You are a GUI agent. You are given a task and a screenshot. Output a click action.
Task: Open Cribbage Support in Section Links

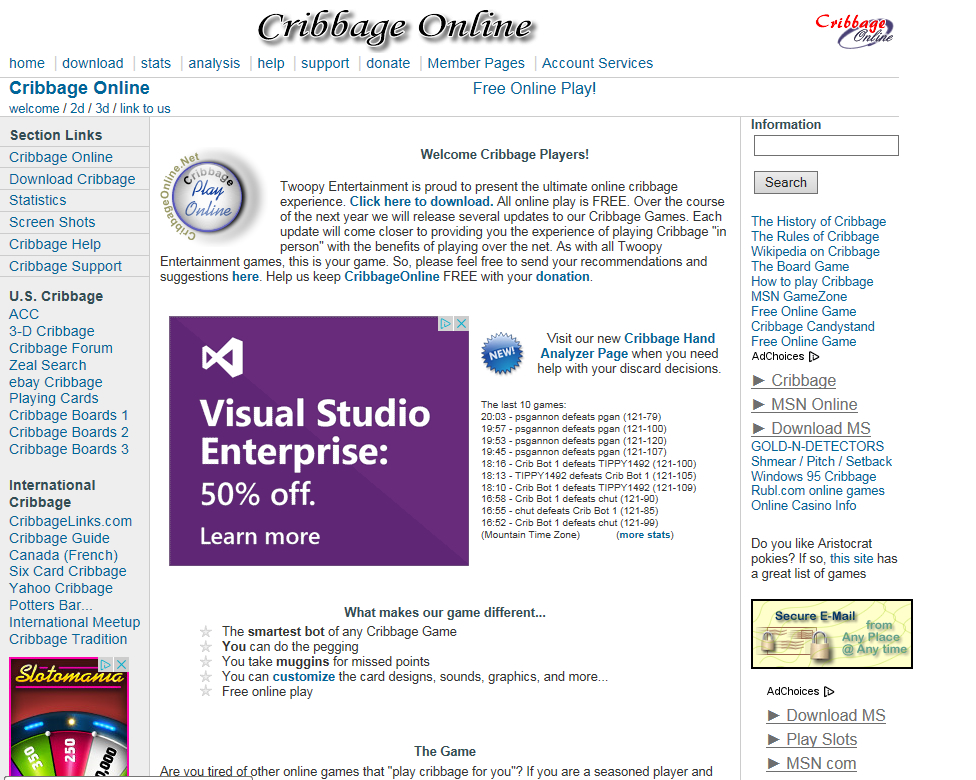click(65, 266)
